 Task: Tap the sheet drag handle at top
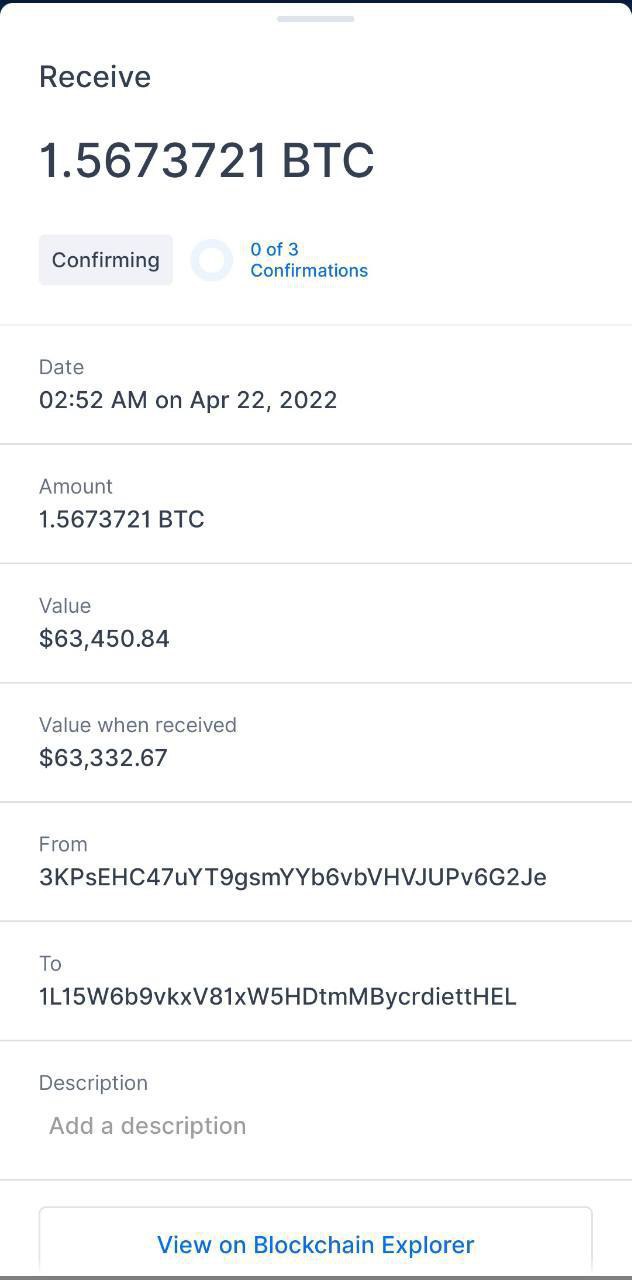[x=315, y=19]
